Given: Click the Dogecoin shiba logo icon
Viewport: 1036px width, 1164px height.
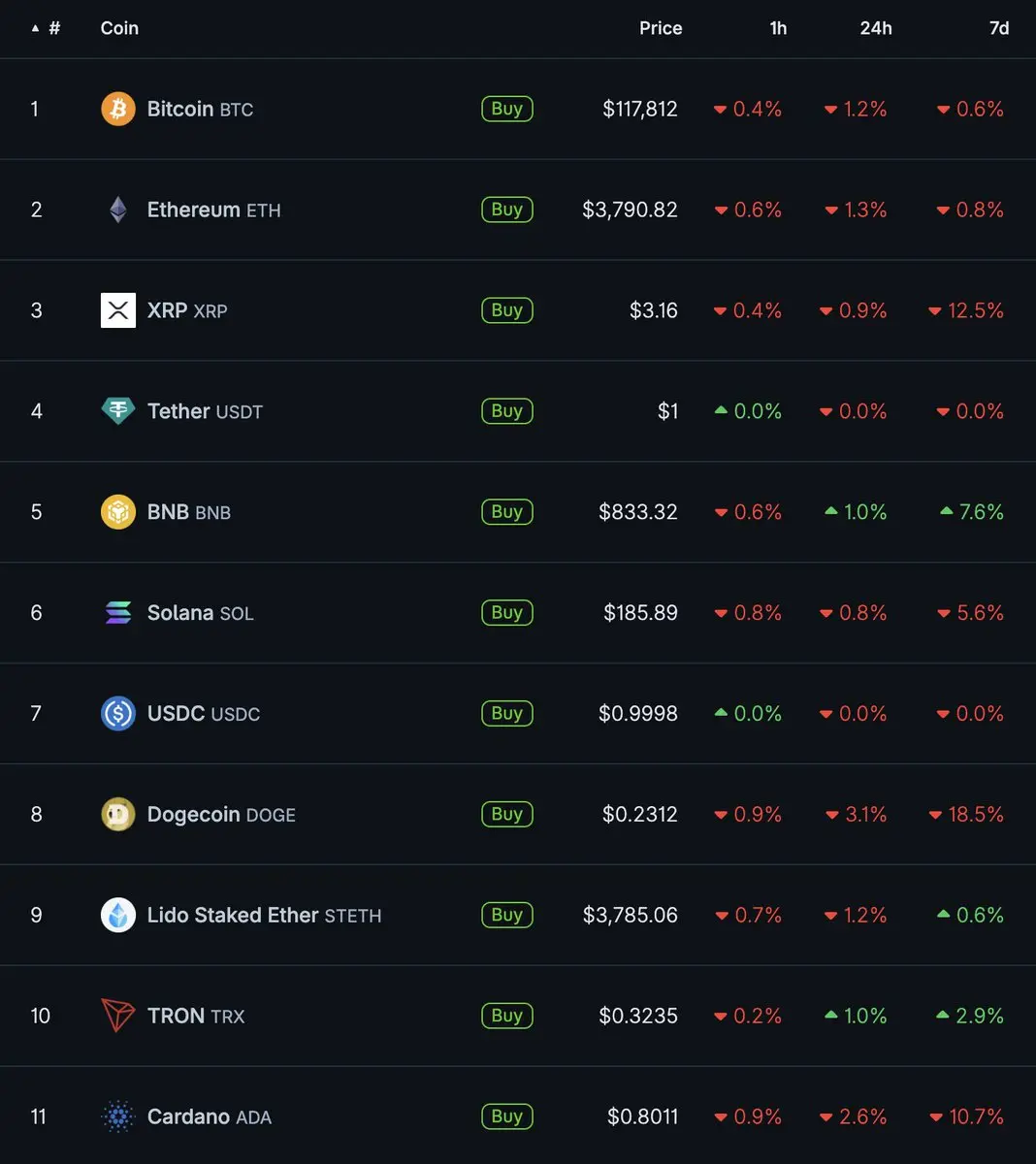Looking at the screenshot, I should click(118, 815).
